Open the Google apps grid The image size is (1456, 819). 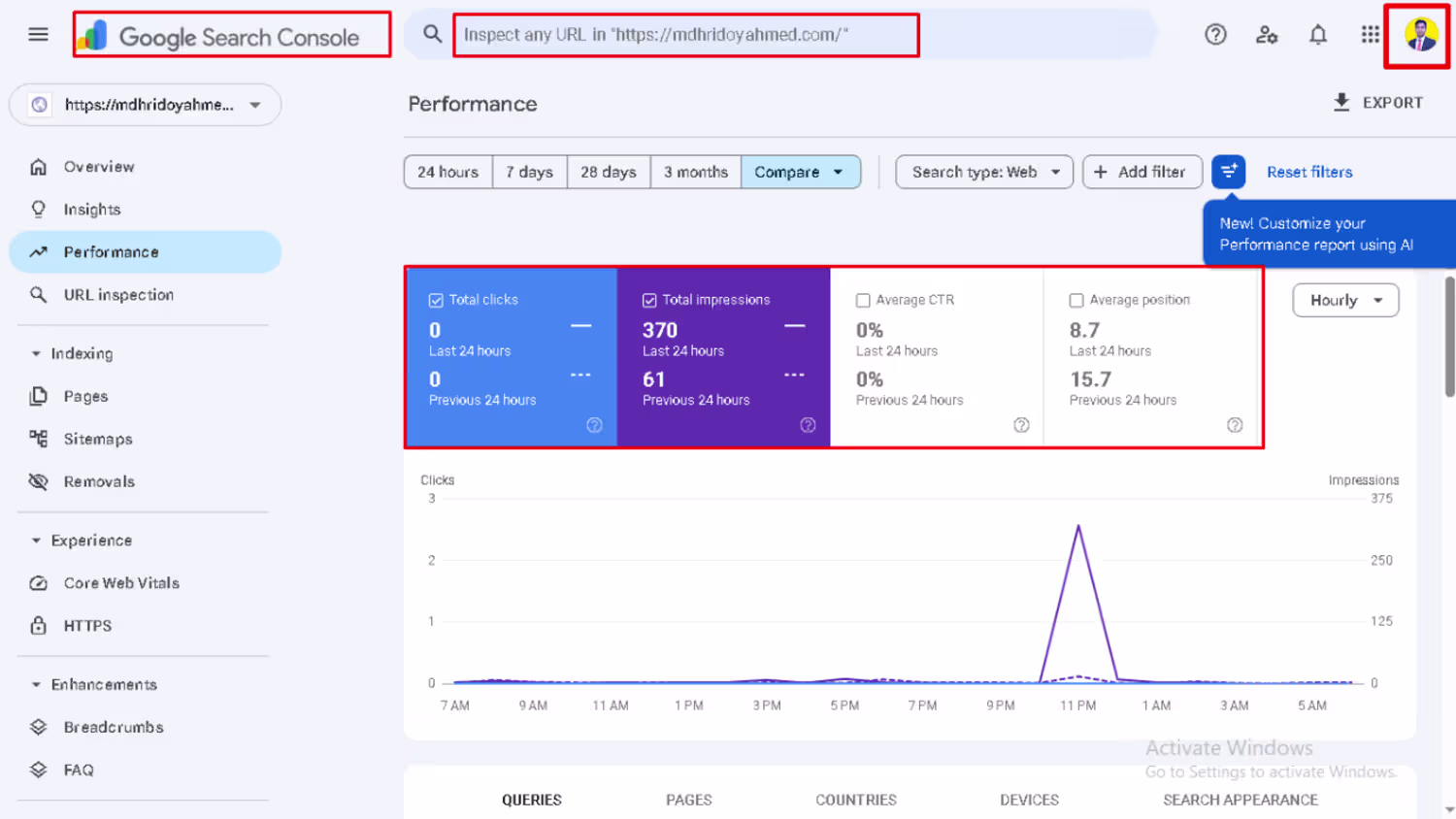pos(1370,35)
